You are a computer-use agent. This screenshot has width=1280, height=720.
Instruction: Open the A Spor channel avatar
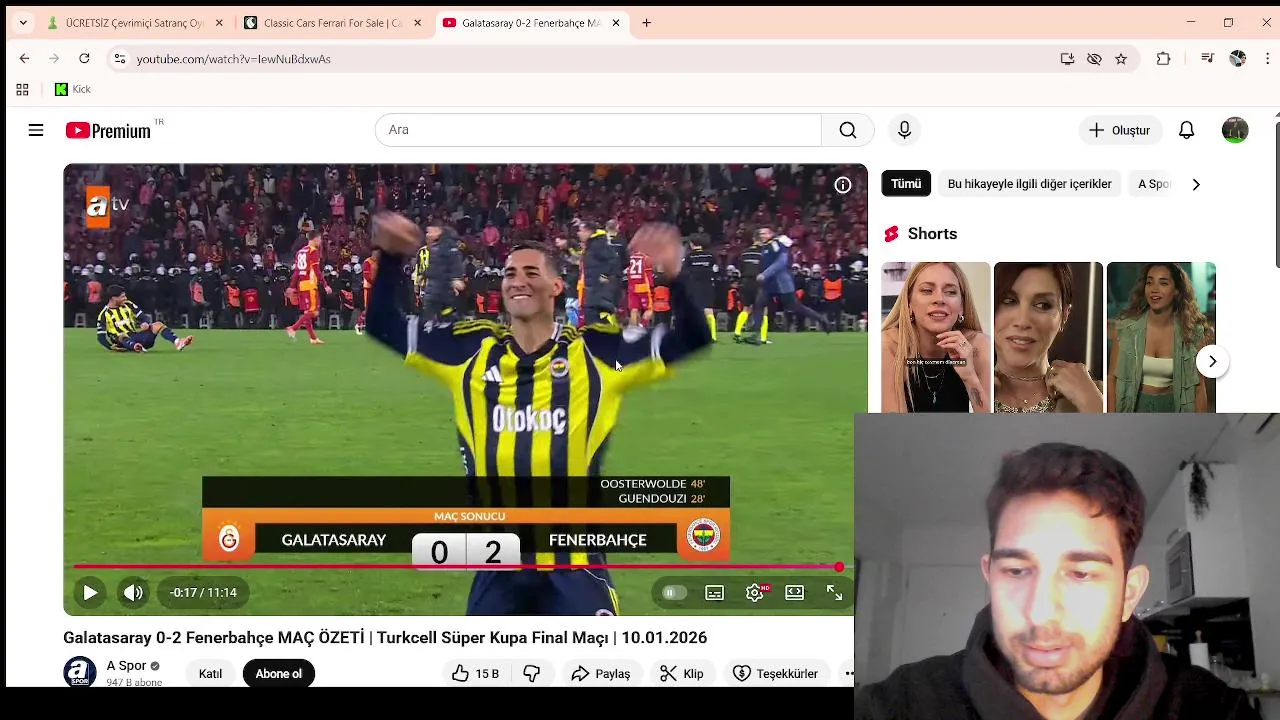click(x=80, y=672)
